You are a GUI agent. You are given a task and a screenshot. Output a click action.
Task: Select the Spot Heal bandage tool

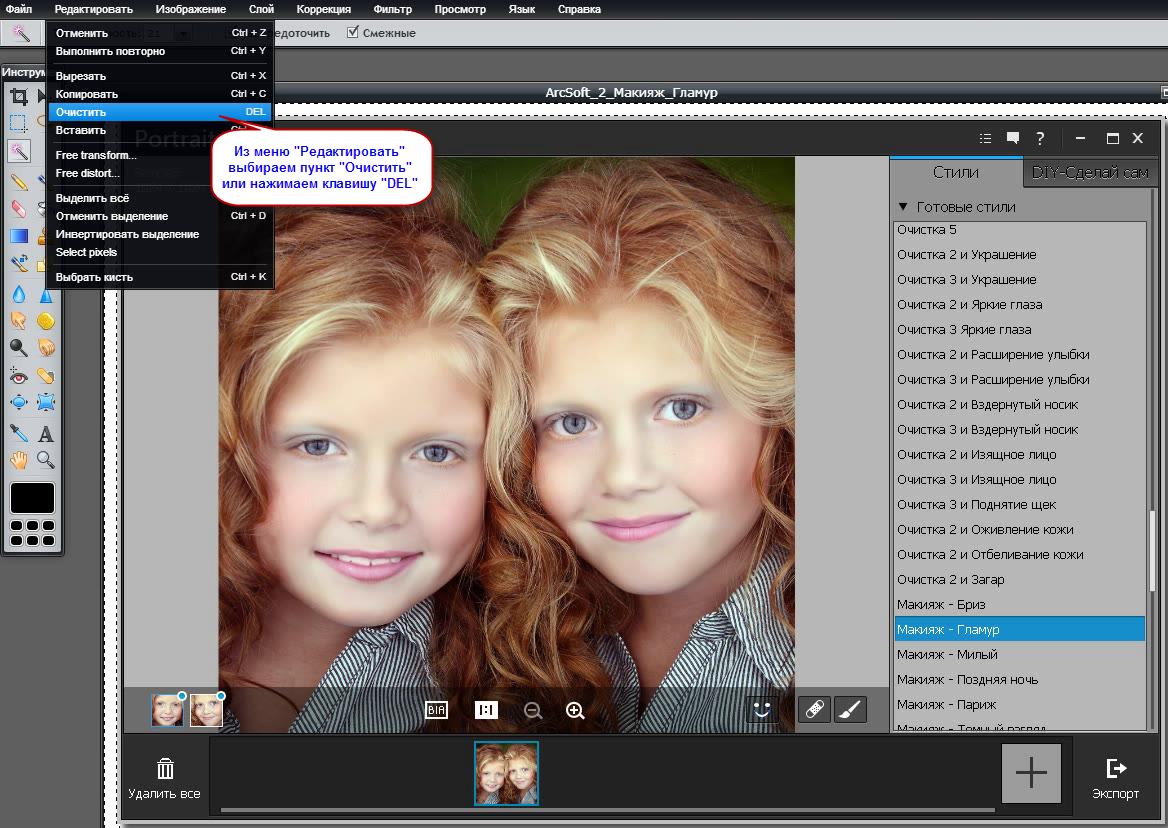(x=45, y=376)
